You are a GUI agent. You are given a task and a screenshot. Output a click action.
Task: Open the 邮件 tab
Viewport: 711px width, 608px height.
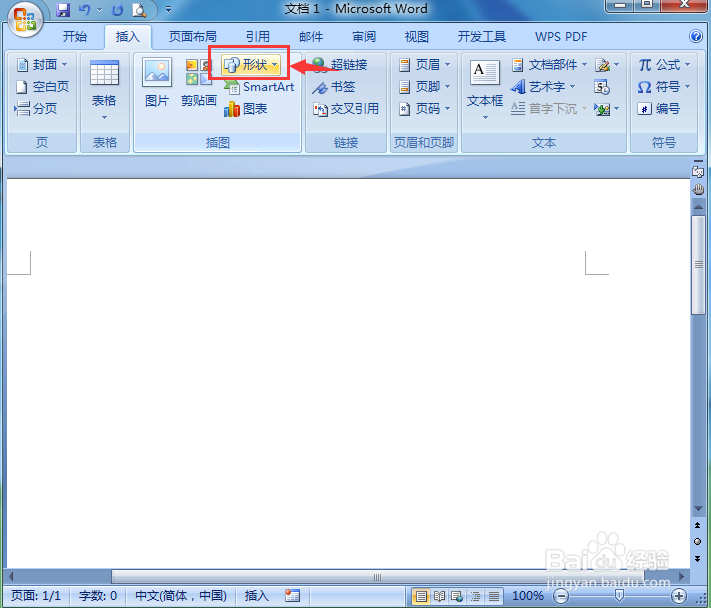311,36
